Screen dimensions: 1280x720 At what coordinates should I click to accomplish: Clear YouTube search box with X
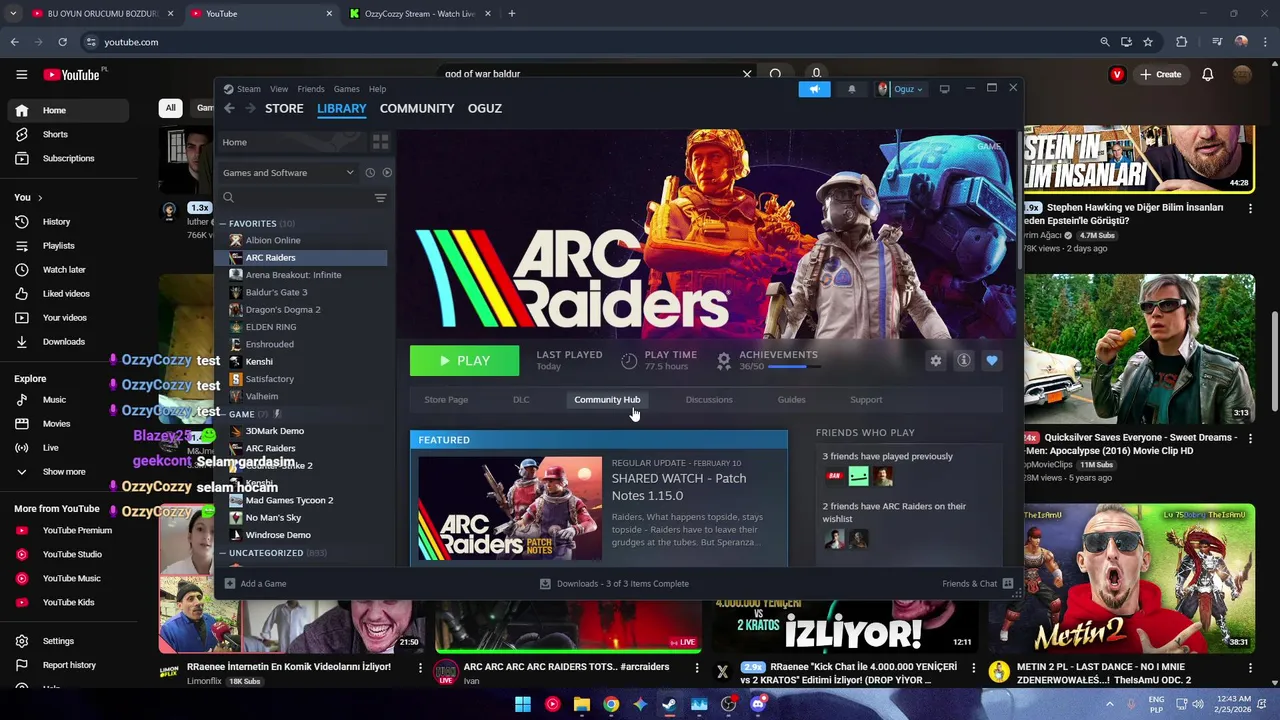point(747,74)
